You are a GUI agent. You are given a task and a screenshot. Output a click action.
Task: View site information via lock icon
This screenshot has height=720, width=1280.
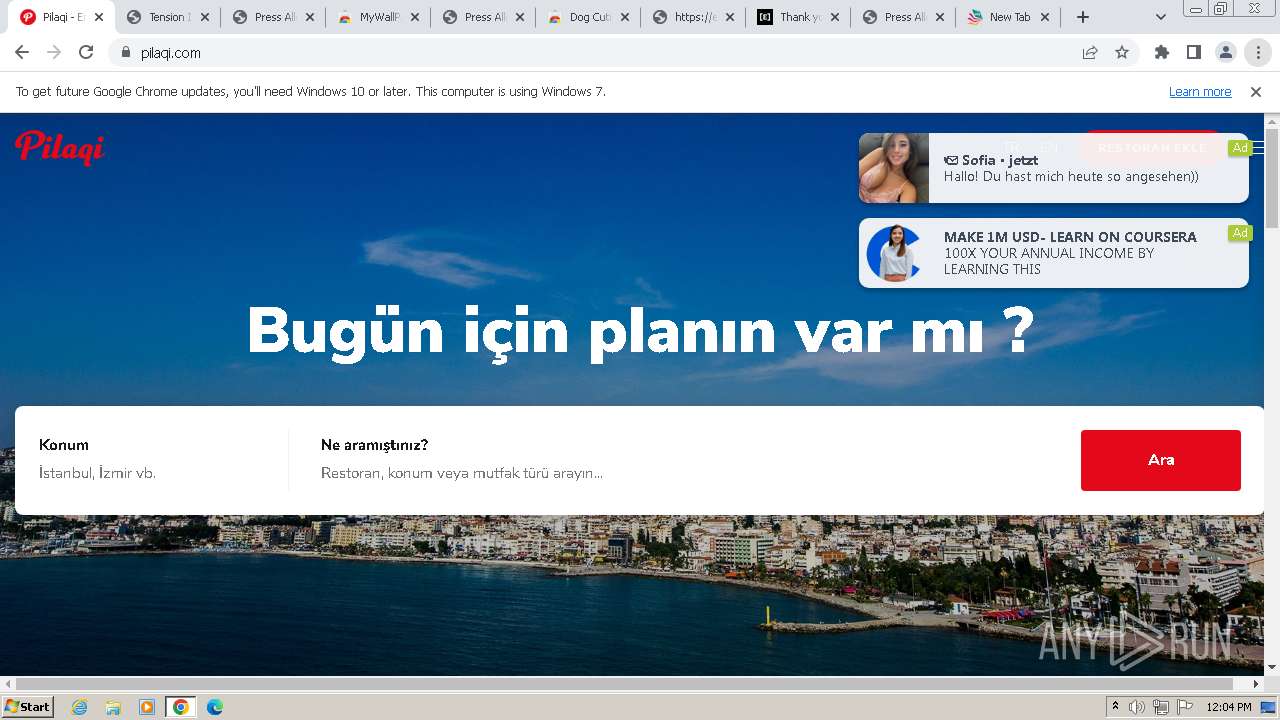[x=126, y=53]
